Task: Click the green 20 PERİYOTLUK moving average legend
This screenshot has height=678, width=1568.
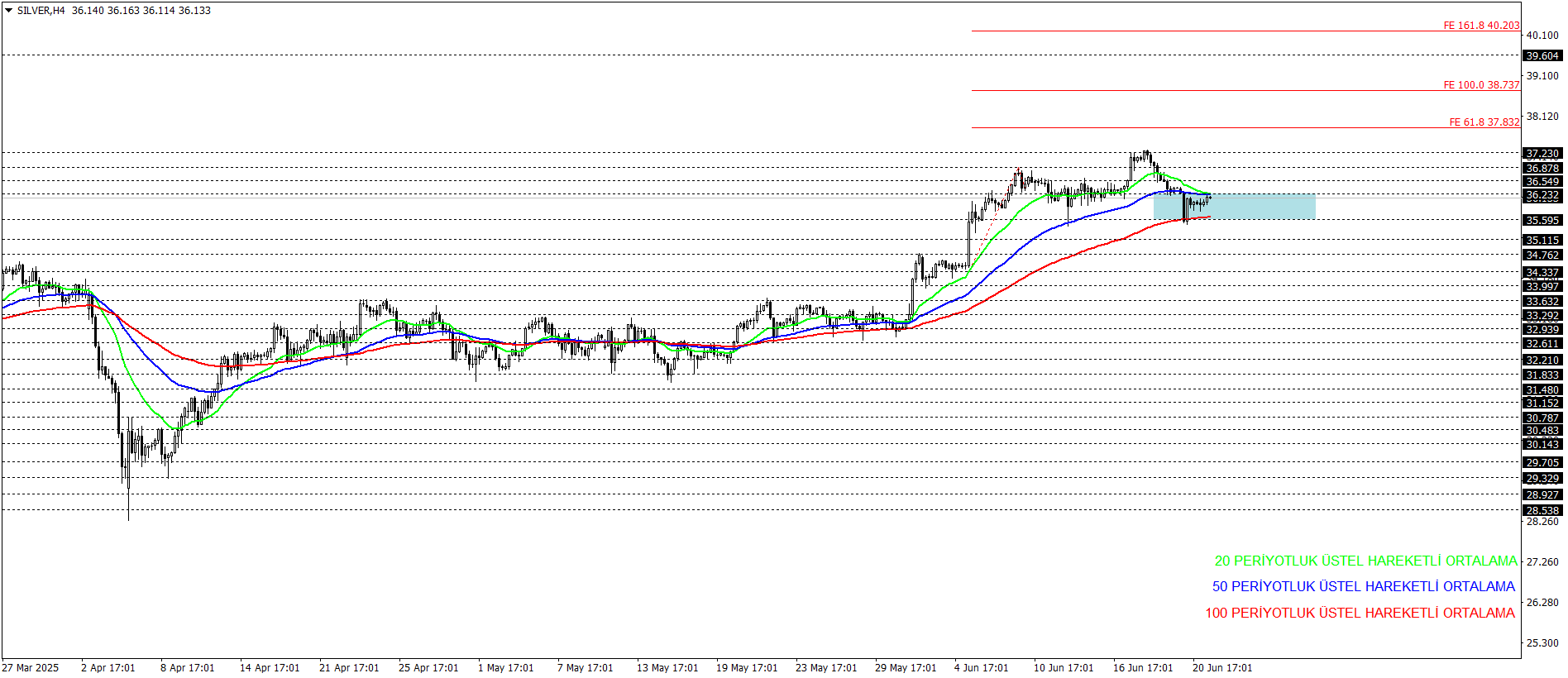Action: pyautogui.click(x=1365, y=561)
